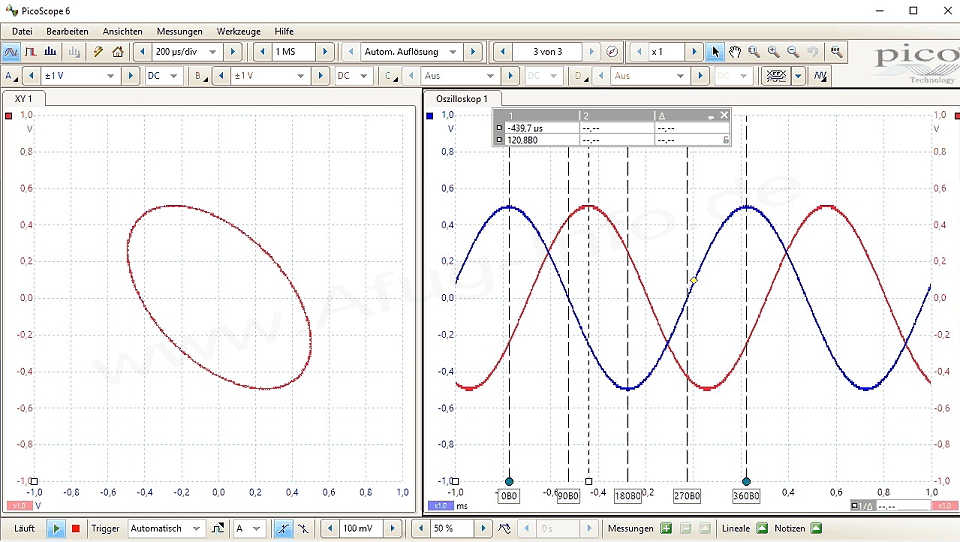
Task: Select the XY 1 view tab
Action: click(x=23, y=98)
